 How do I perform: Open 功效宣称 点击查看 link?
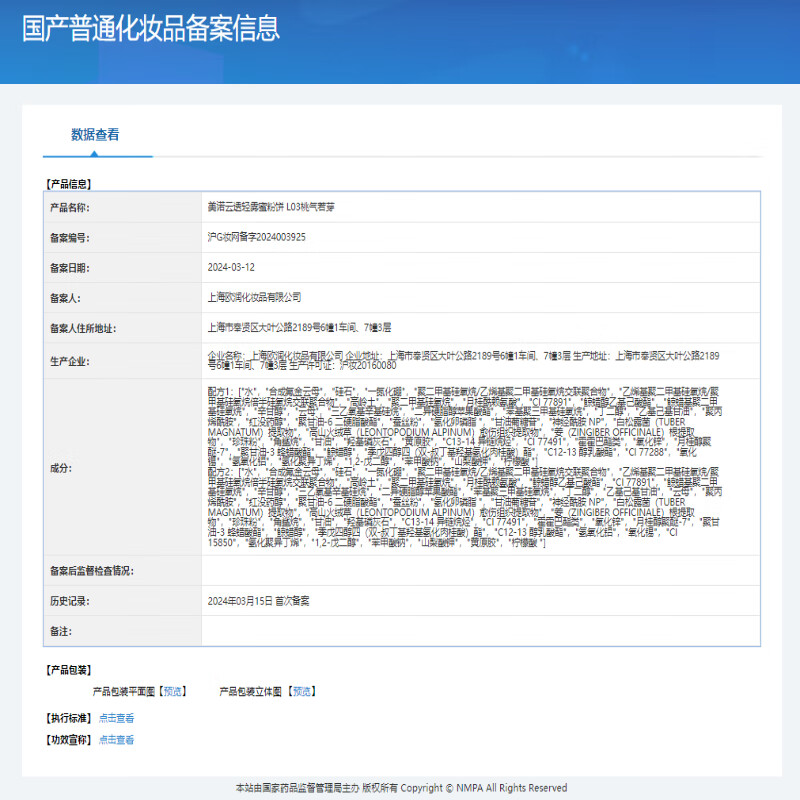point(116,740)
